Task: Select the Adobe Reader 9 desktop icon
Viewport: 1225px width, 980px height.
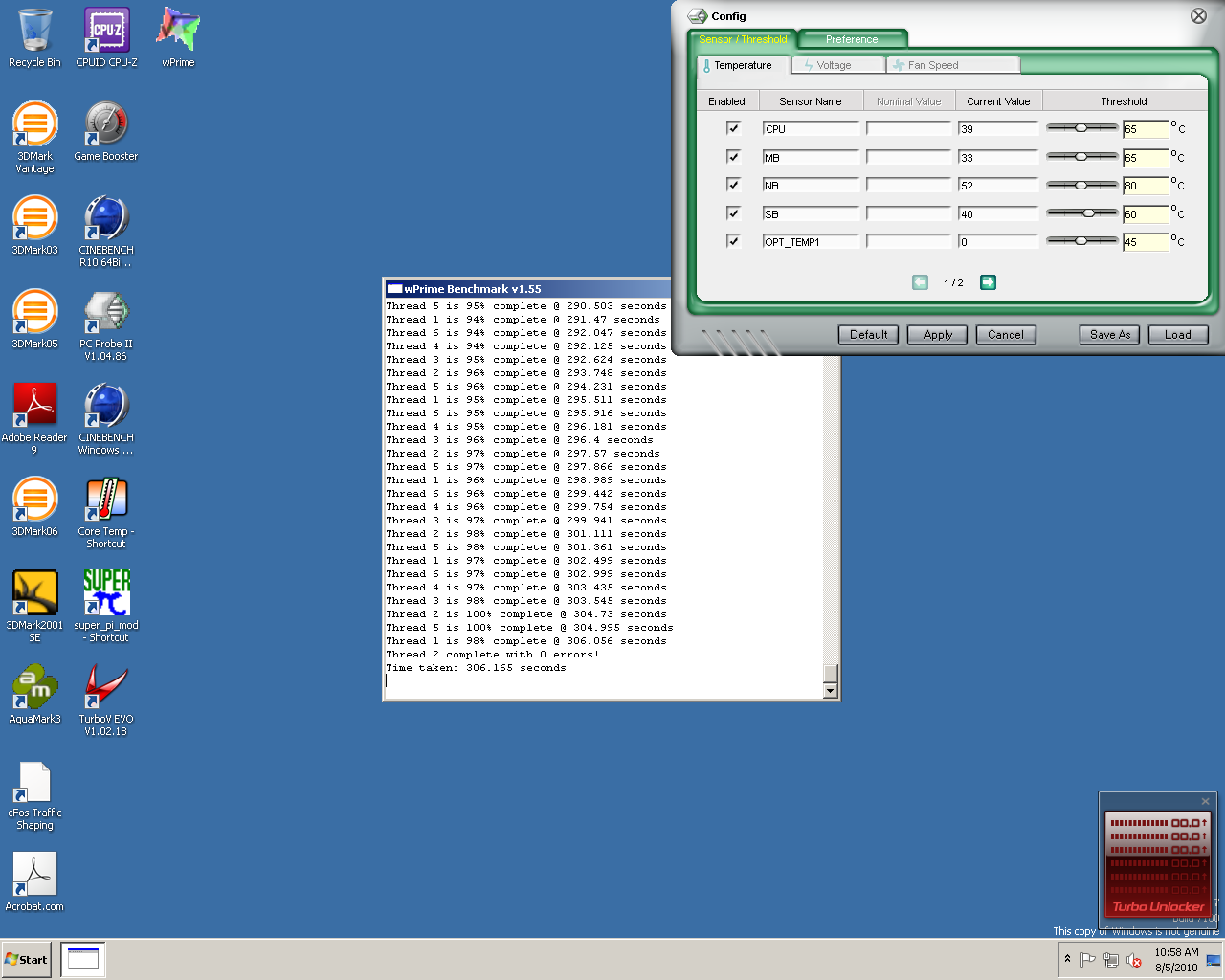Action: point(34,419)
